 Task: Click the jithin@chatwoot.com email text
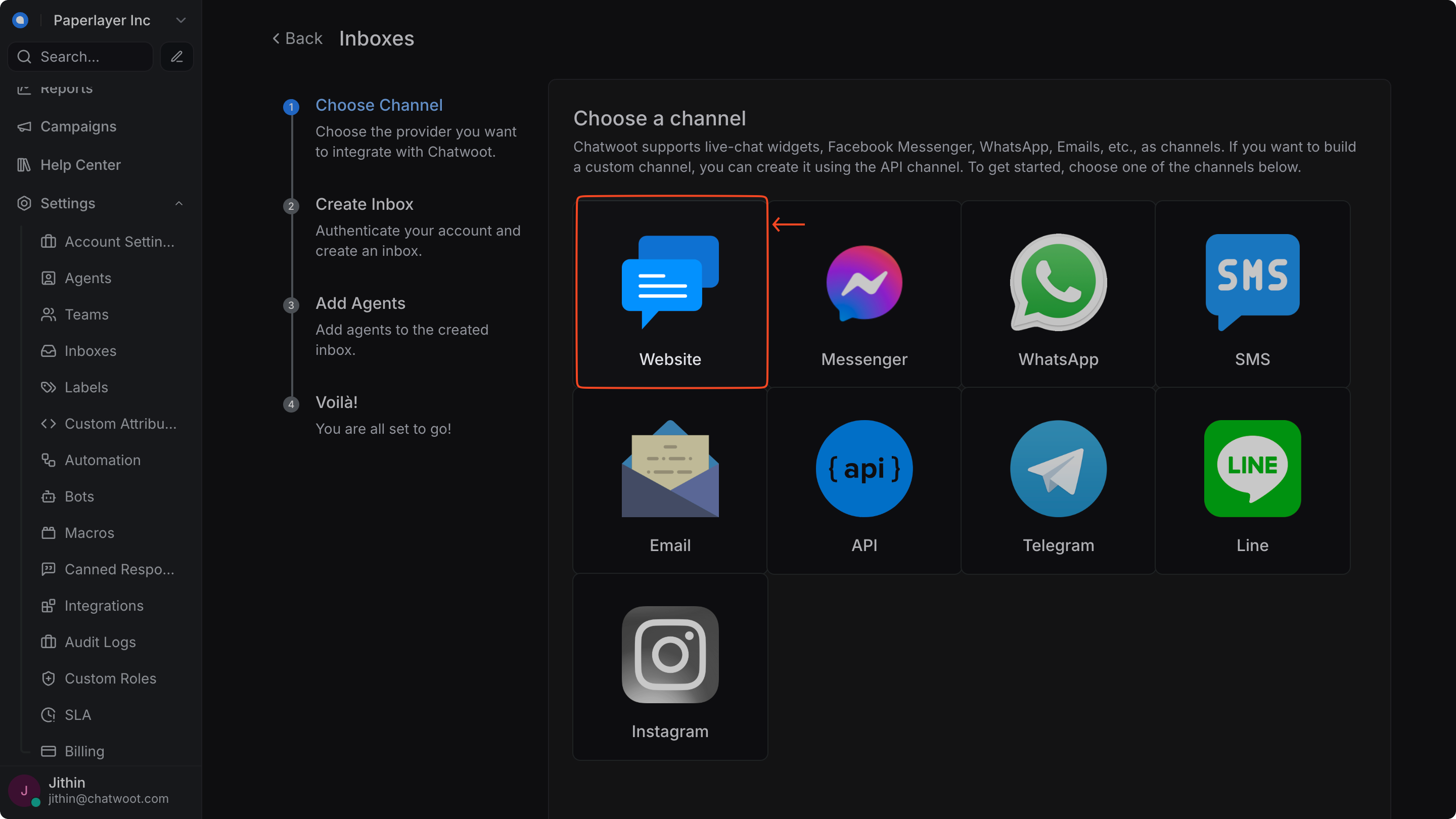pos(108,799)
